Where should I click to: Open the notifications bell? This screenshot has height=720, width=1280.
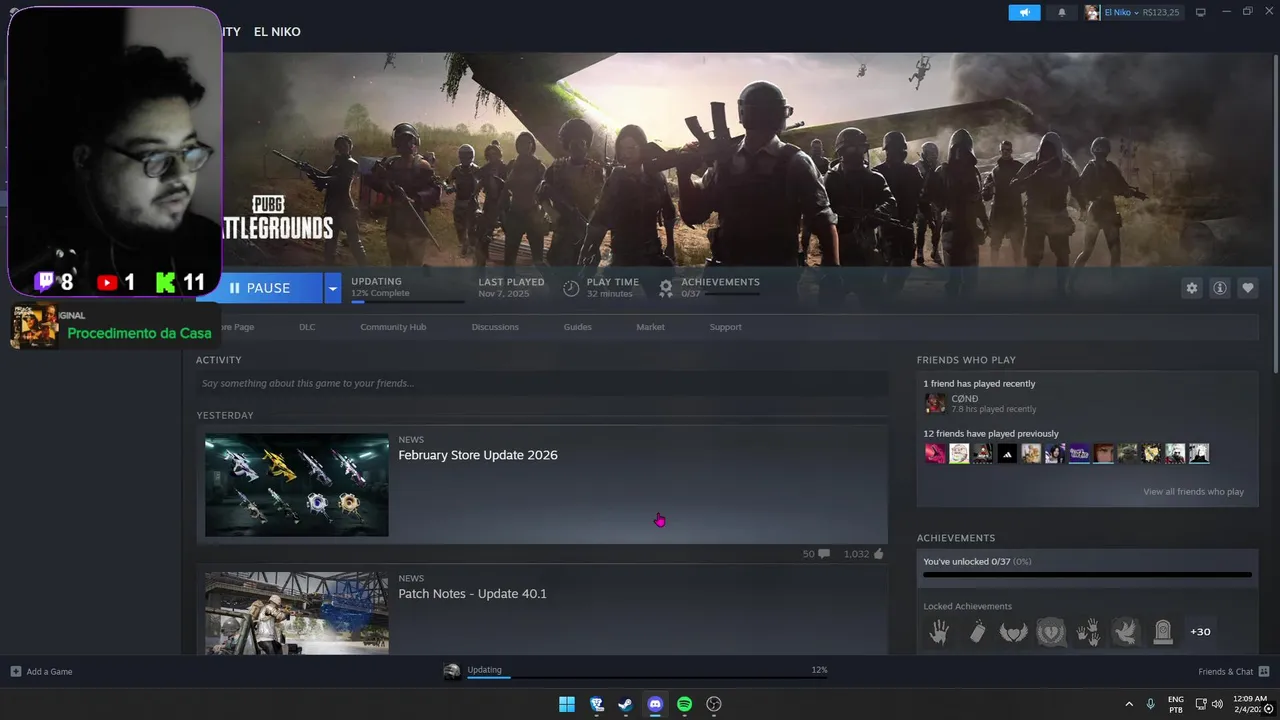coord(1062,12)
